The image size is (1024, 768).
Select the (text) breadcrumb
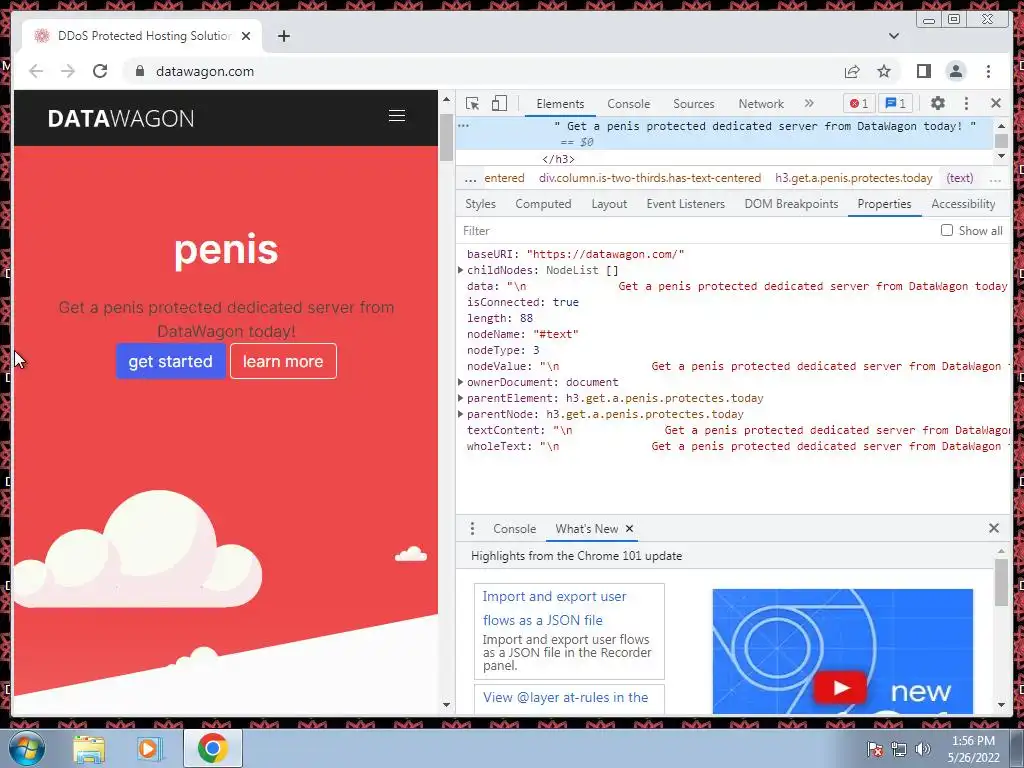960,178
